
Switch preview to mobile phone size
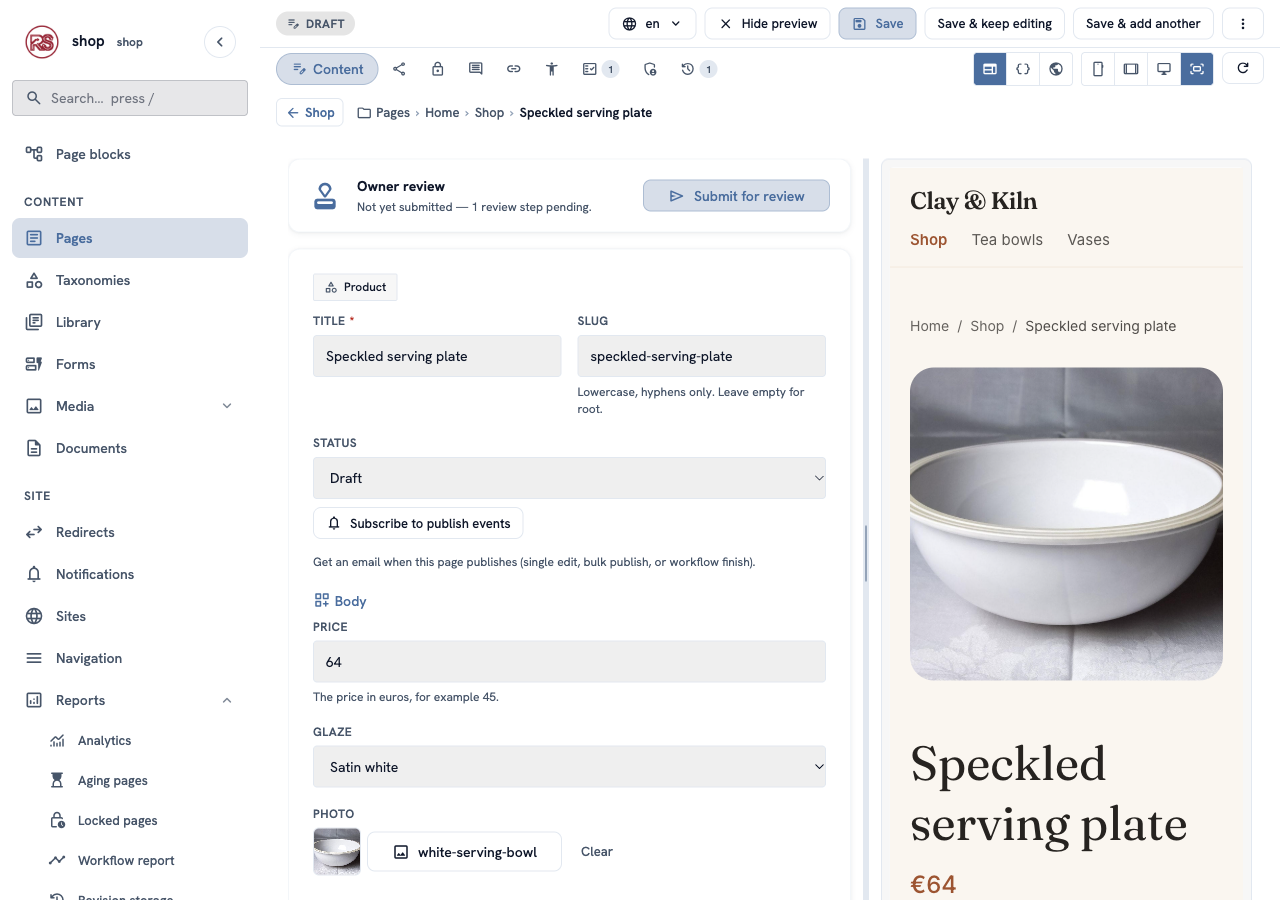(1098, 69)
